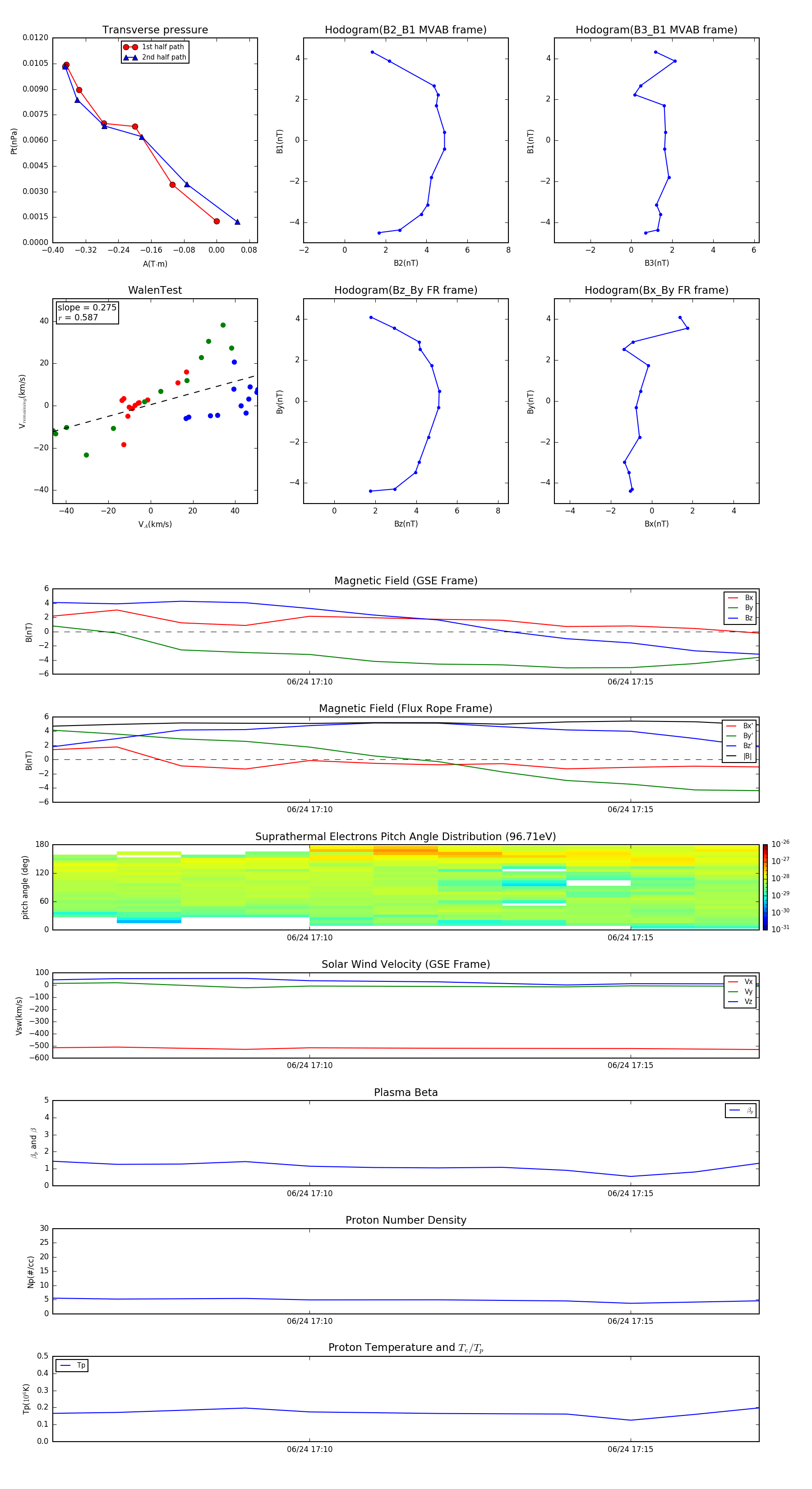812x1489 pixels.
Task: Click the 180 tick on pitch angle axis
Action: click(42, 845)
